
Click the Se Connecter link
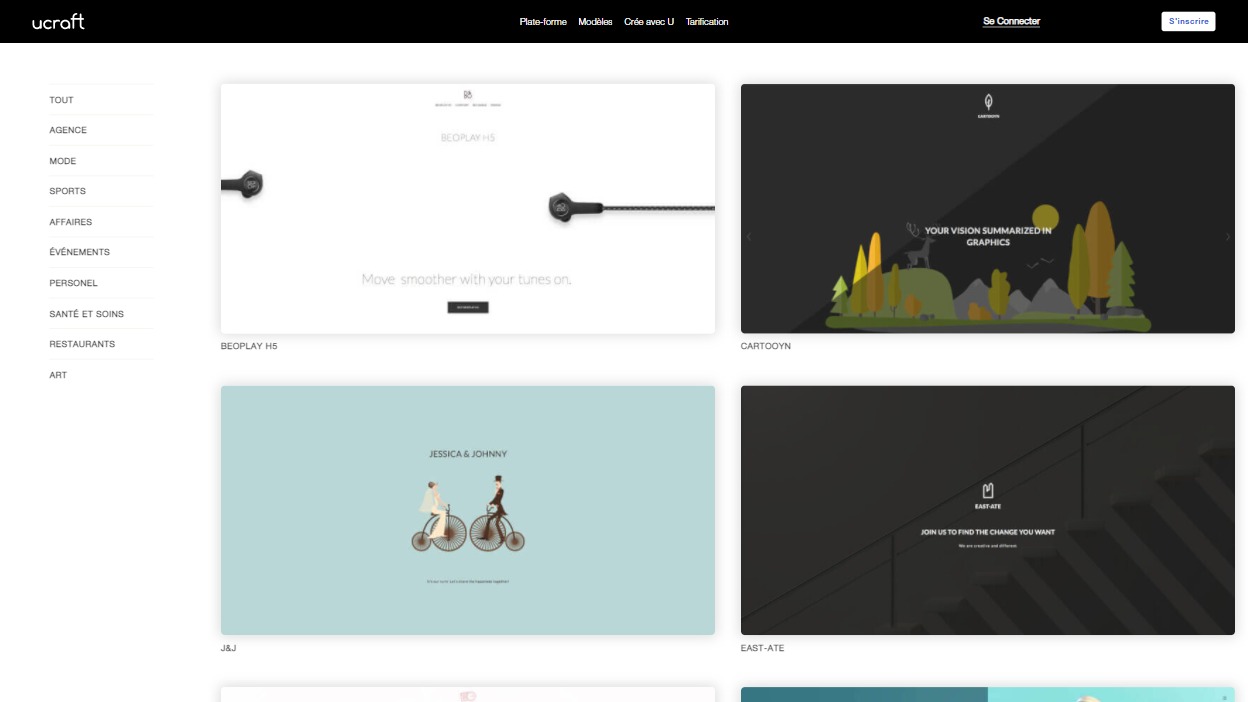pyautogui.click(x=1011, y=21)
